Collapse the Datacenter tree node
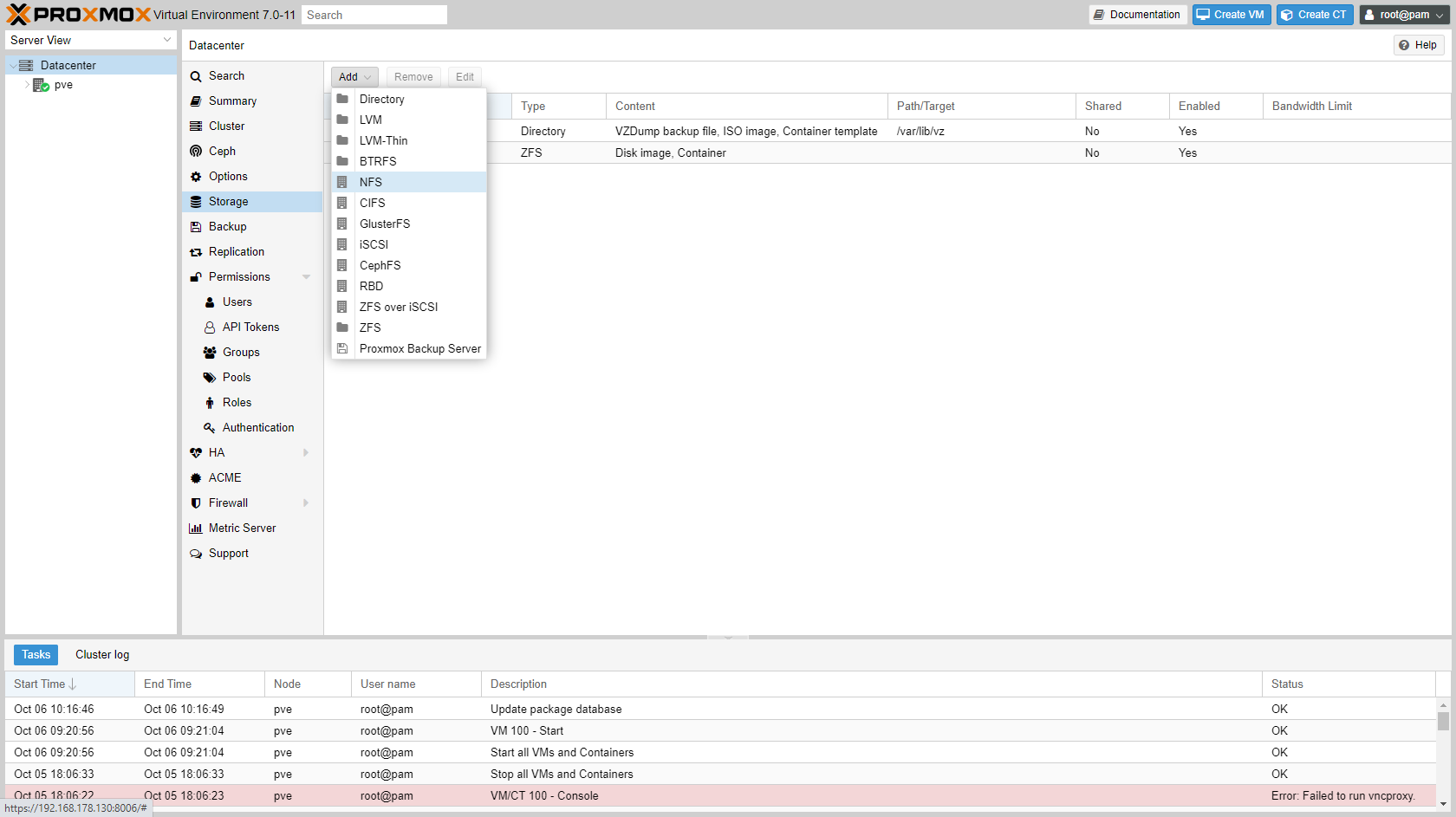This screenshot has height=817, width=1456. pyautogui.click(x=13, y=66)
